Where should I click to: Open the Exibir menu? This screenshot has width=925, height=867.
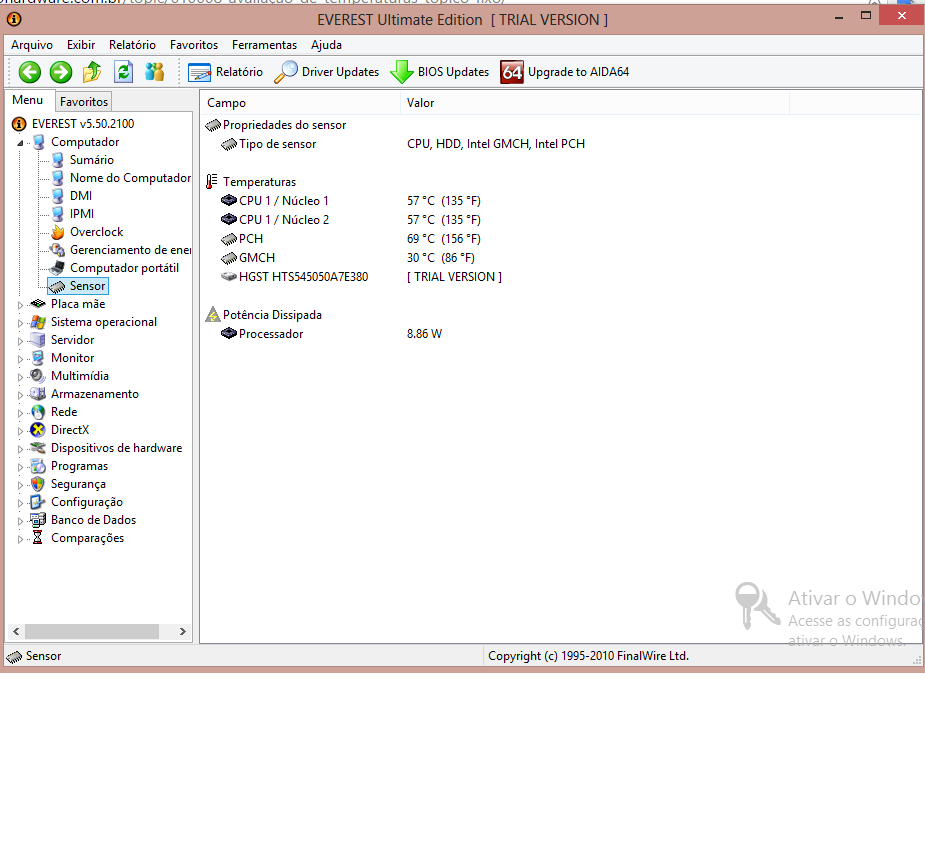pyautogui.click(x=81, y=45)
